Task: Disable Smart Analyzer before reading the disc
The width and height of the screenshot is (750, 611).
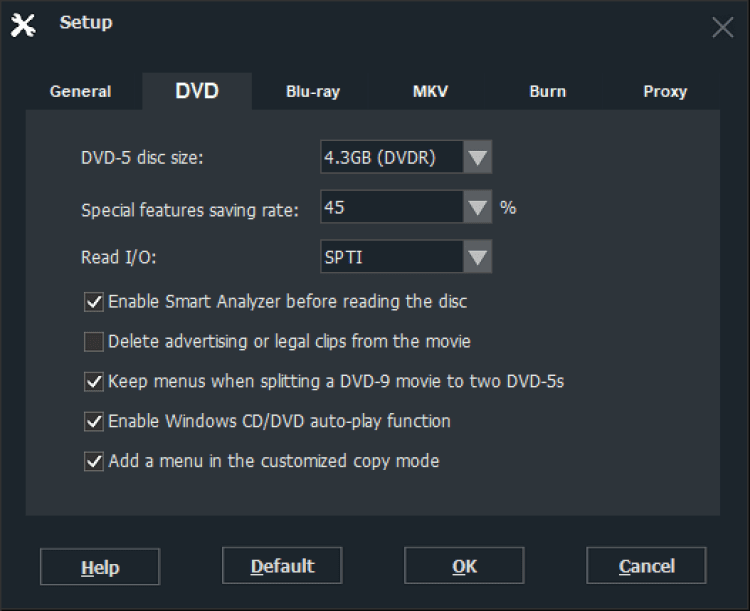Action: [94, 301]
